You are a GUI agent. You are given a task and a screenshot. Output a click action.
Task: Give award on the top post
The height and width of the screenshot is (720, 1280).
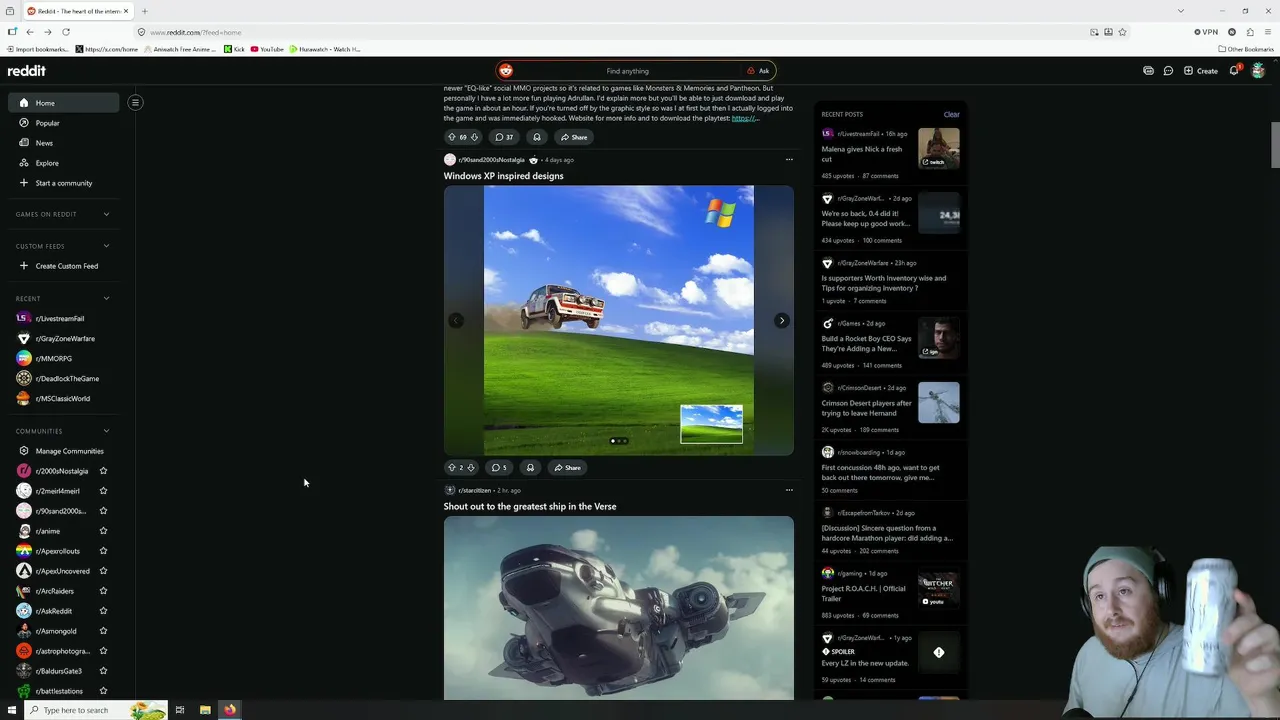point(536,137)
